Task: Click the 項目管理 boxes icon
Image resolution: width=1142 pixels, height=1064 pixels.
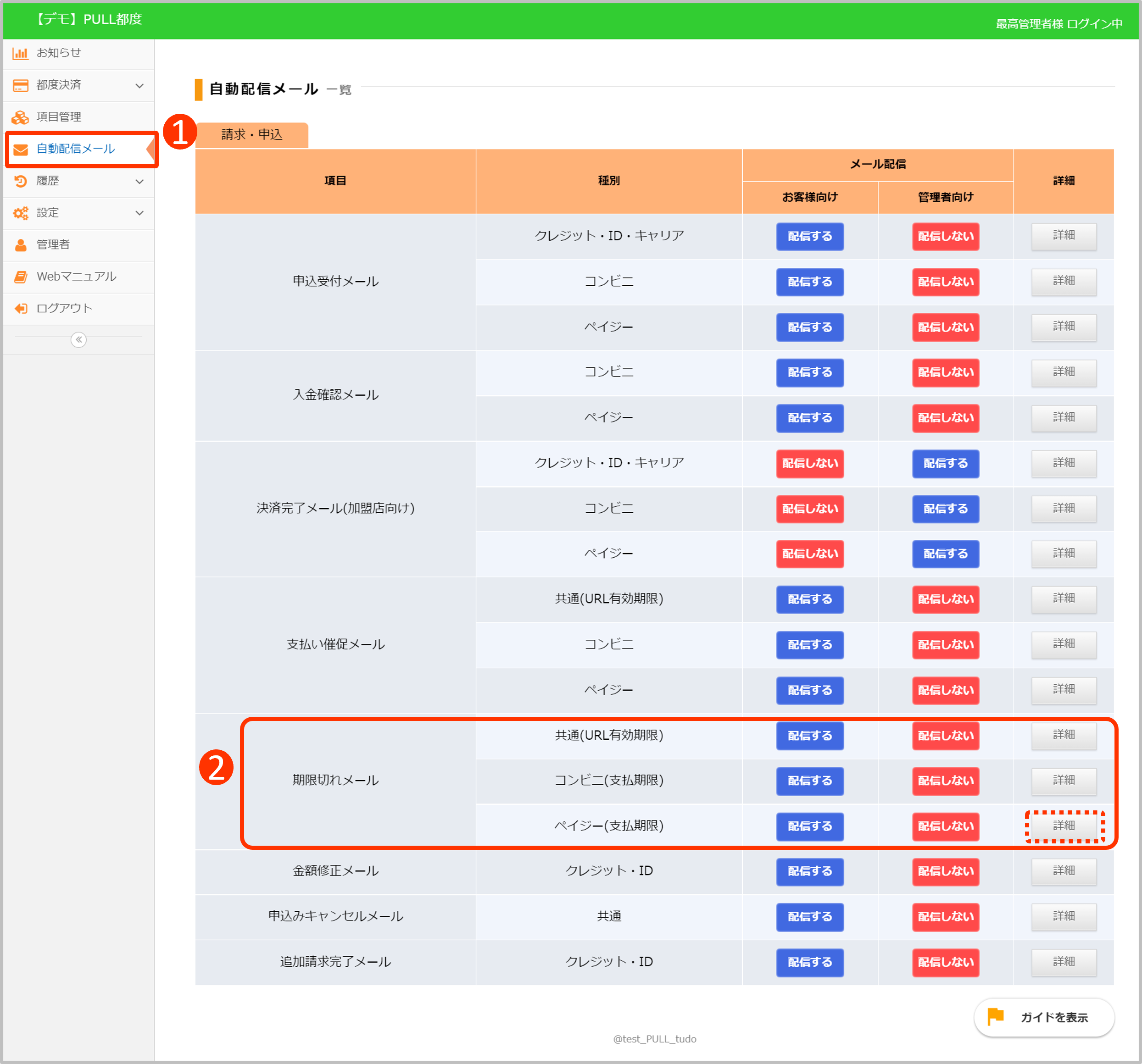Action: click(20, 117)
